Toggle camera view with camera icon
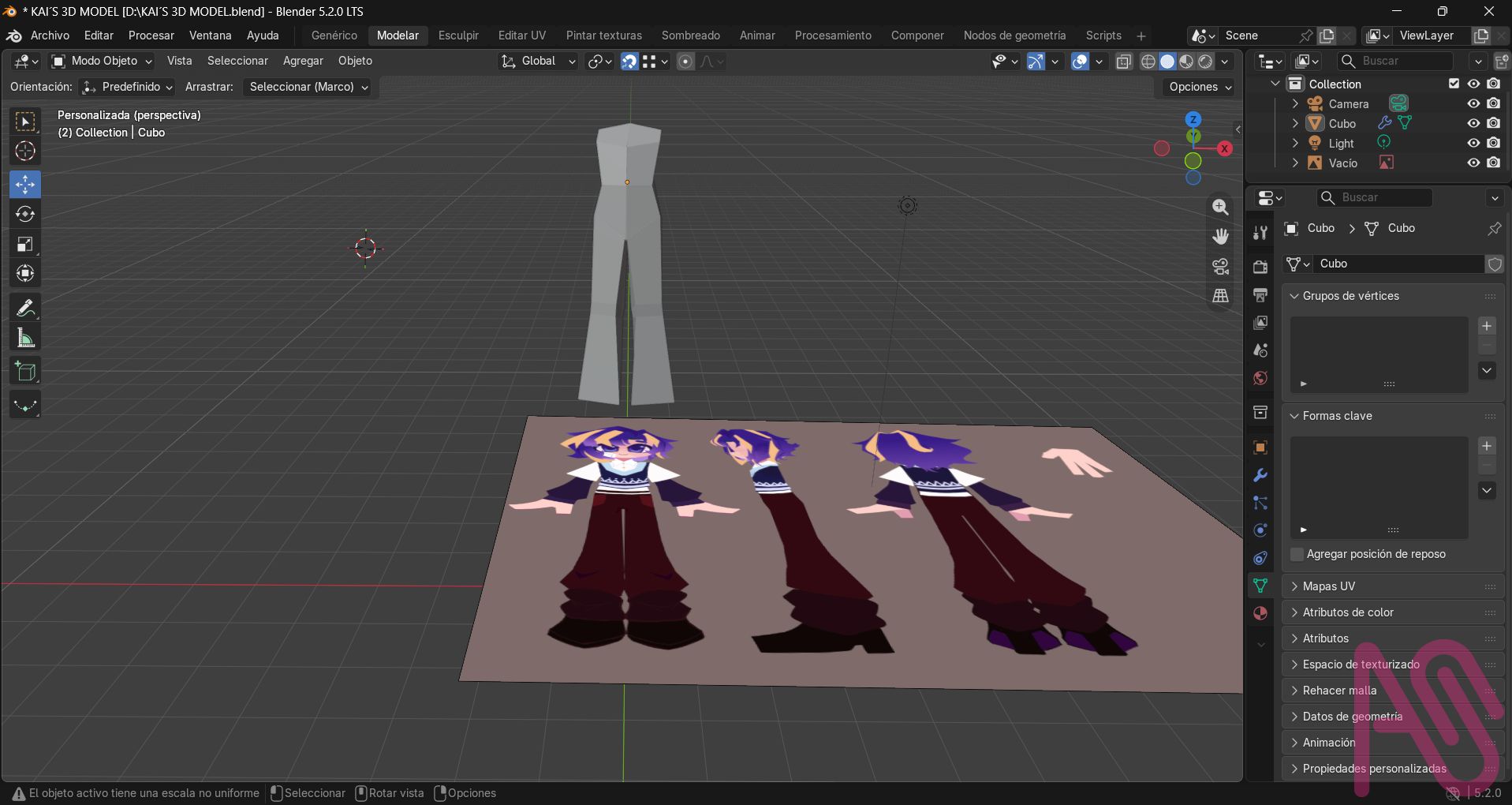The image size is (1512, 805). (x=1220, y=267)
